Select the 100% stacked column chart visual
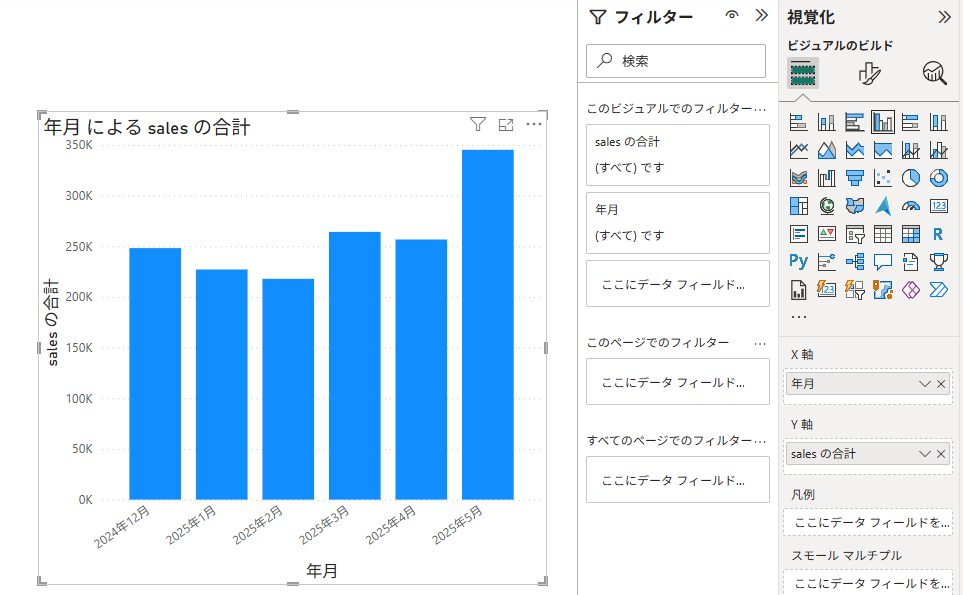 pyautogui.click(x=938, y=122)
